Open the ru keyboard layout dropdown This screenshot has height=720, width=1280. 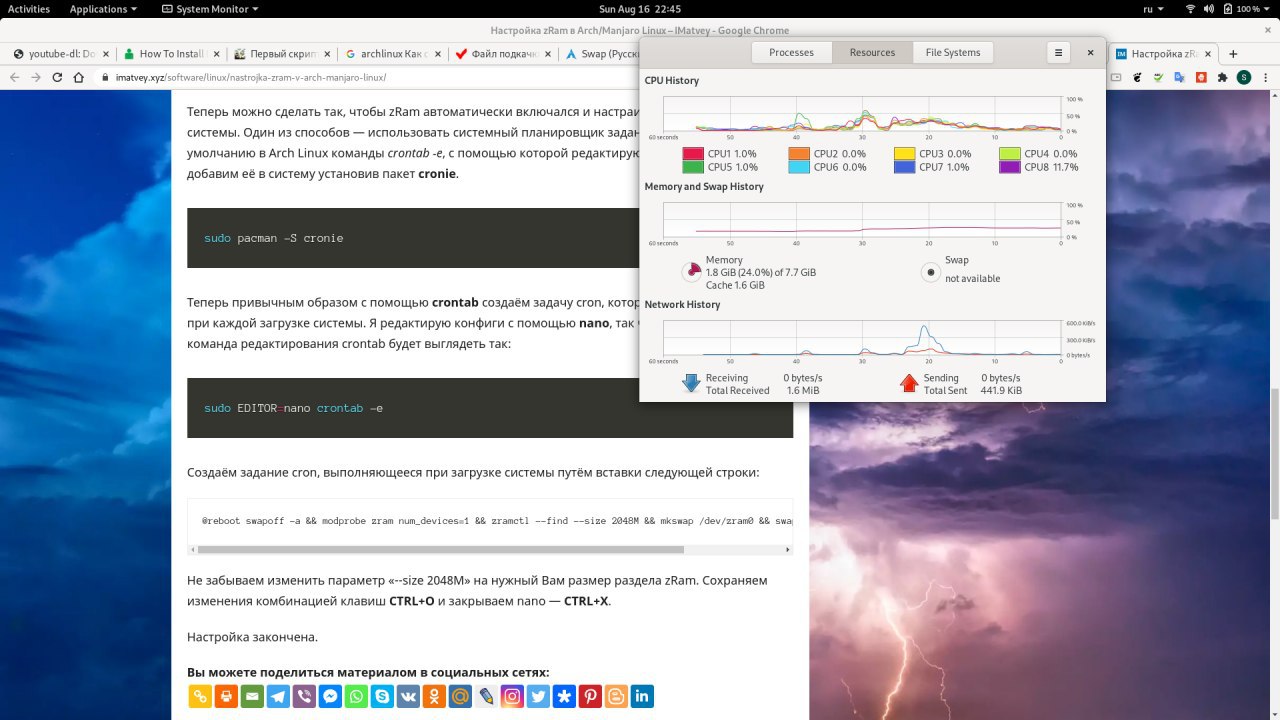point(1153,9)
